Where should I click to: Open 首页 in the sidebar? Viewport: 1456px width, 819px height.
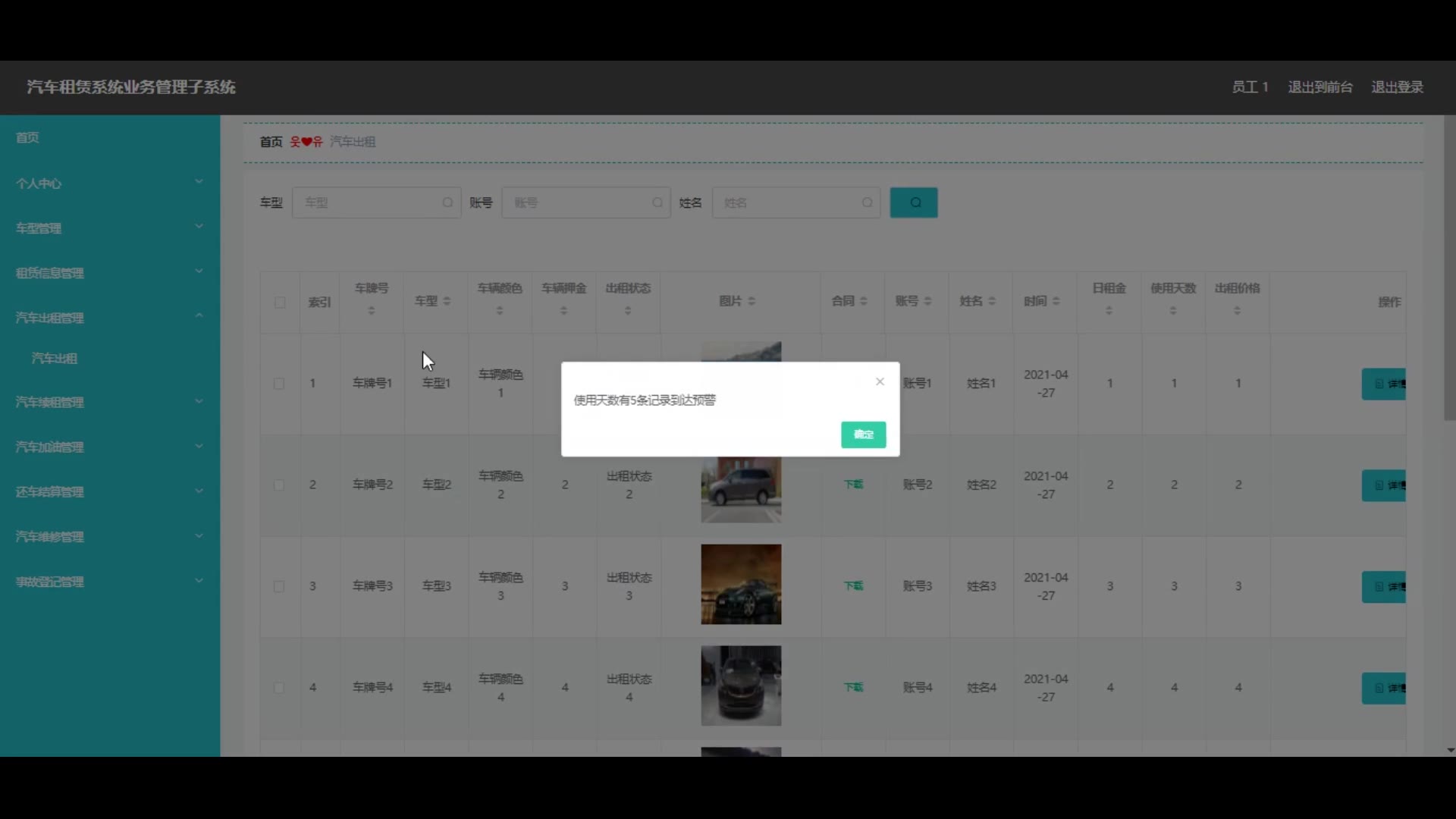(x=27, y=137)
